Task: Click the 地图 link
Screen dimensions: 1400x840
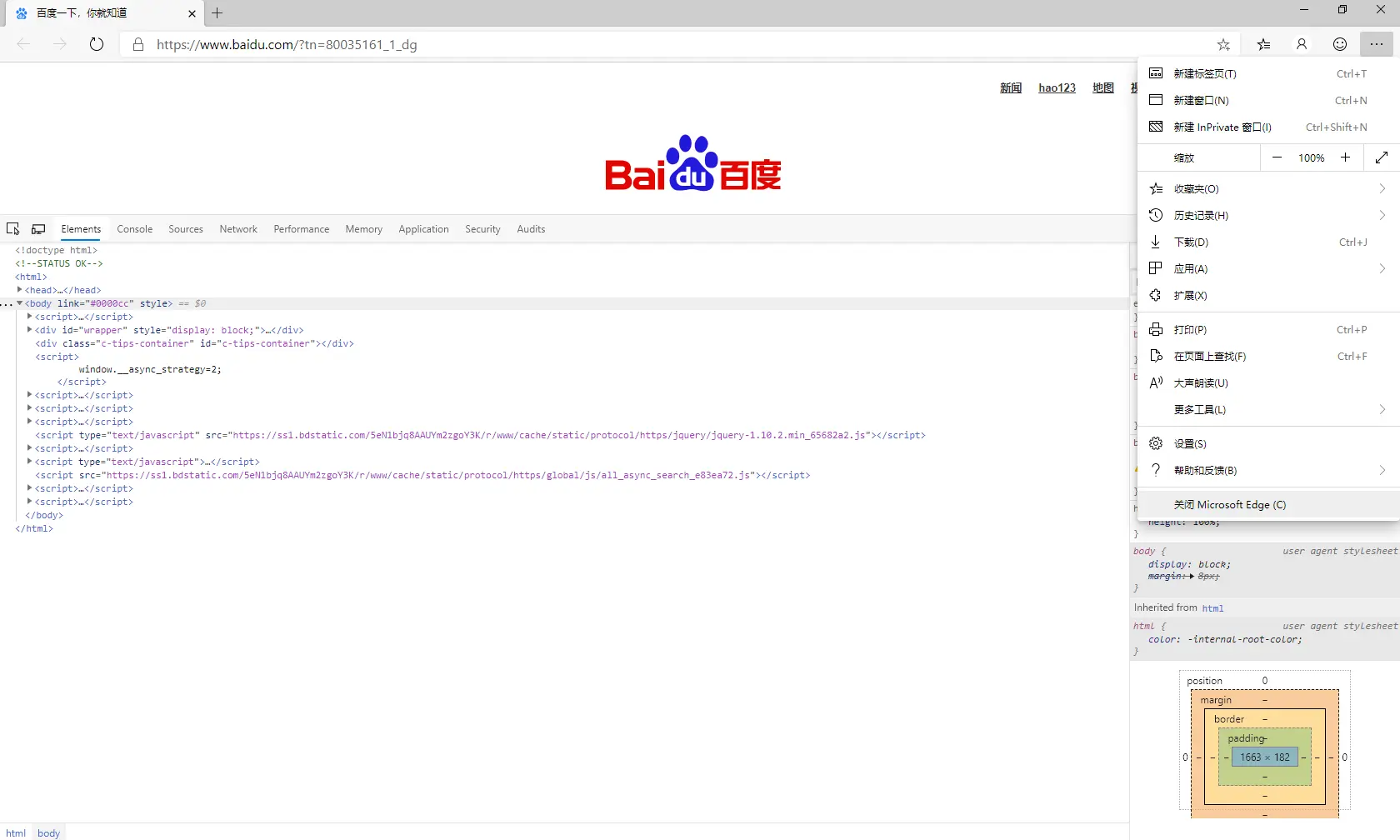Action: (x=1103, y=87)
